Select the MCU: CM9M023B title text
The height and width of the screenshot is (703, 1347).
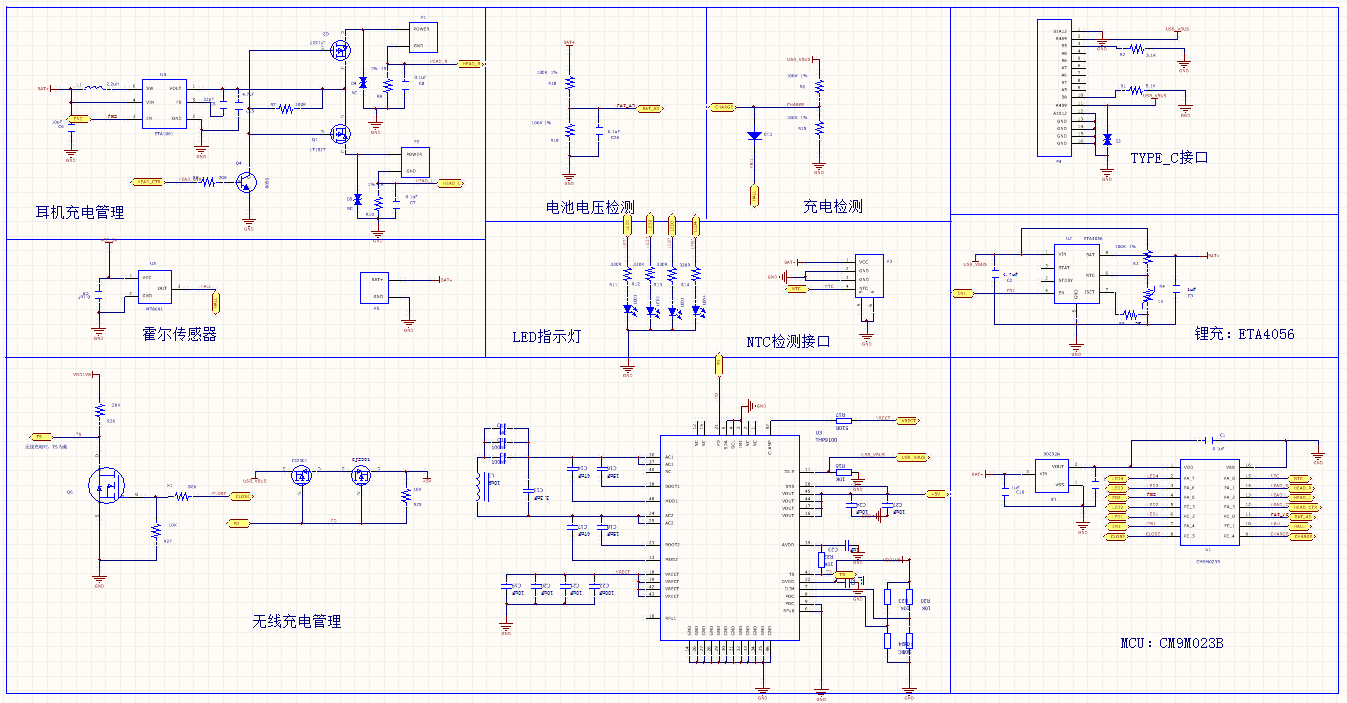click(1172, 643)
